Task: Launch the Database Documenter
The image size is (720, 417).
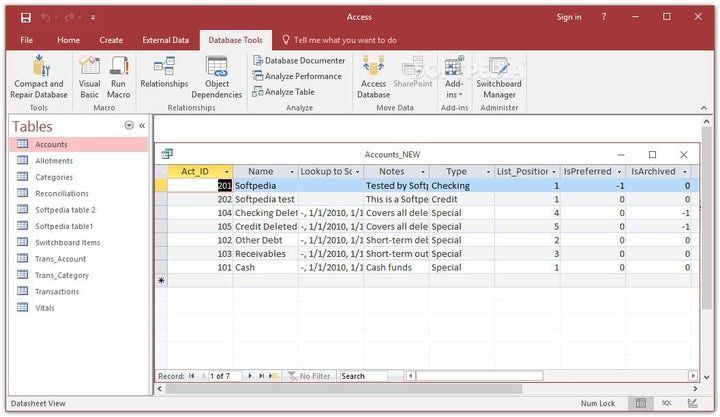Action: 298,60
